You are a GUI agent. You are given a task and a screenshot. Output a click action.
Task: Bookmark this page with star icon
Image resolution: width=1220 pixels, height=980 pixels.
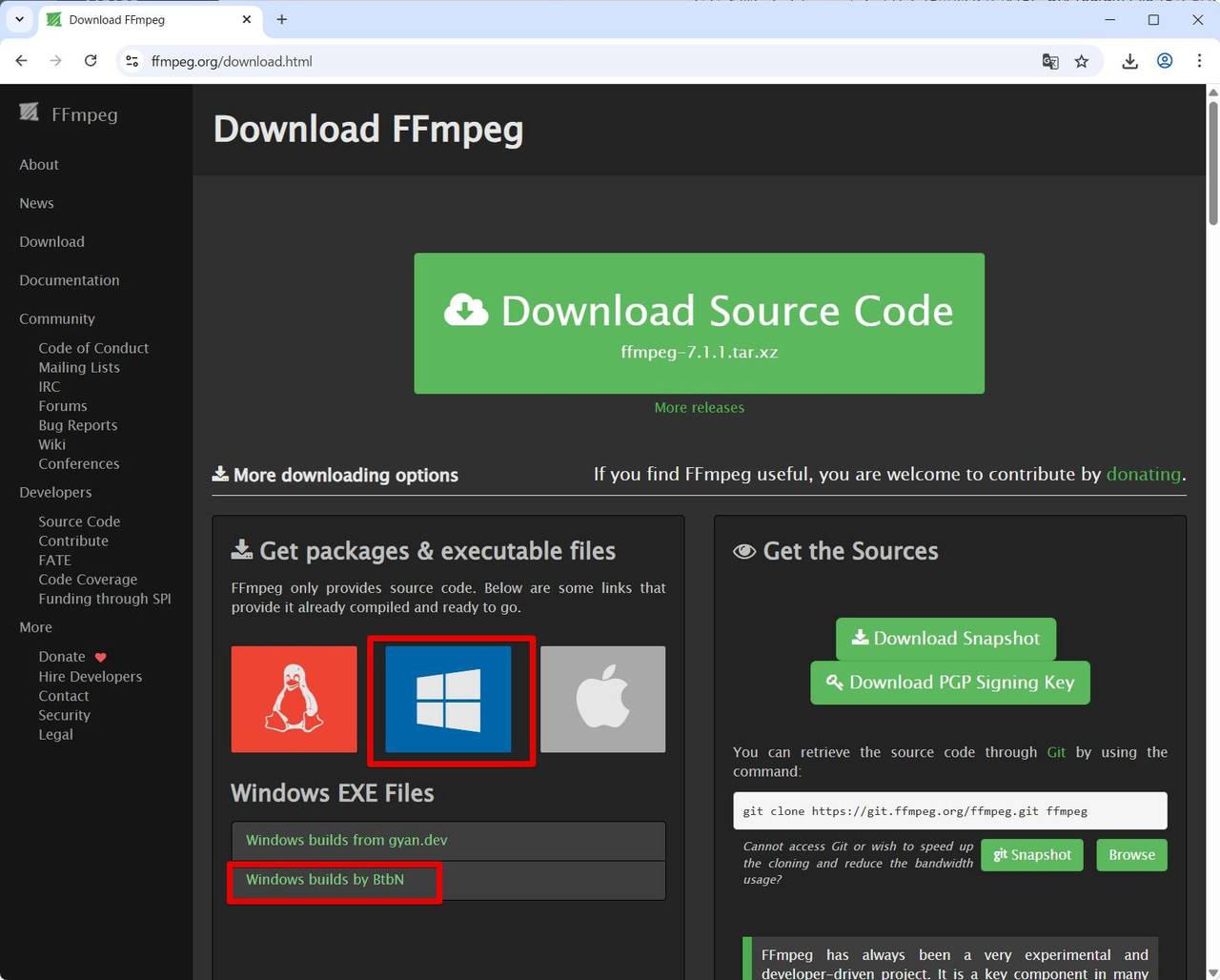[x=1082, y=61]
